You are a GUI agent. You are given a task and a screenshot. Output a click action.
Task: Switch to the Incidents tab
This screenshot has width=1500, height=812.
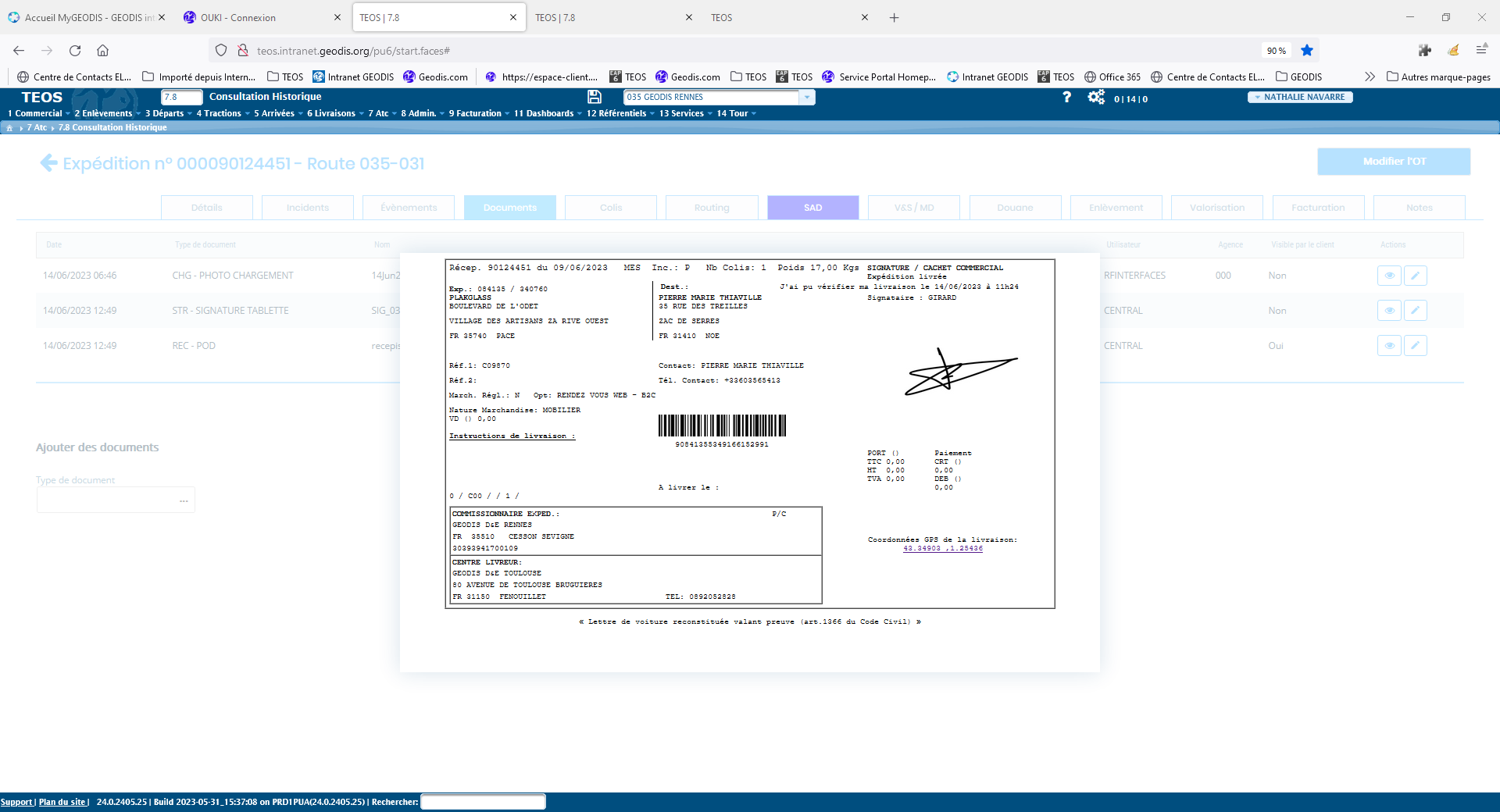[308, 208]
